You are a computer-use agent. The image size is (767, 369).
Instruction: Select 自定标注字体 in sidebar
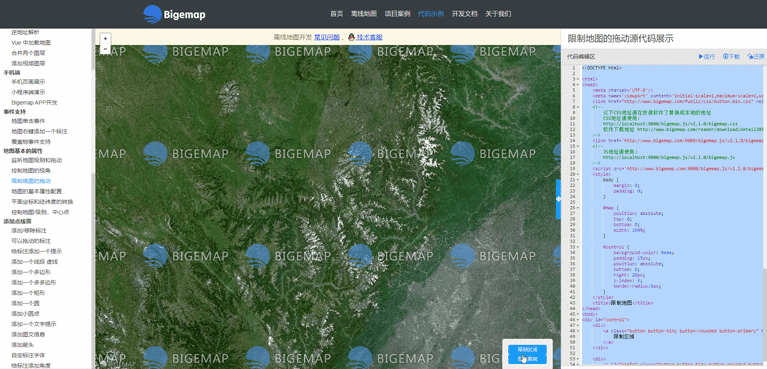[28, 355]
